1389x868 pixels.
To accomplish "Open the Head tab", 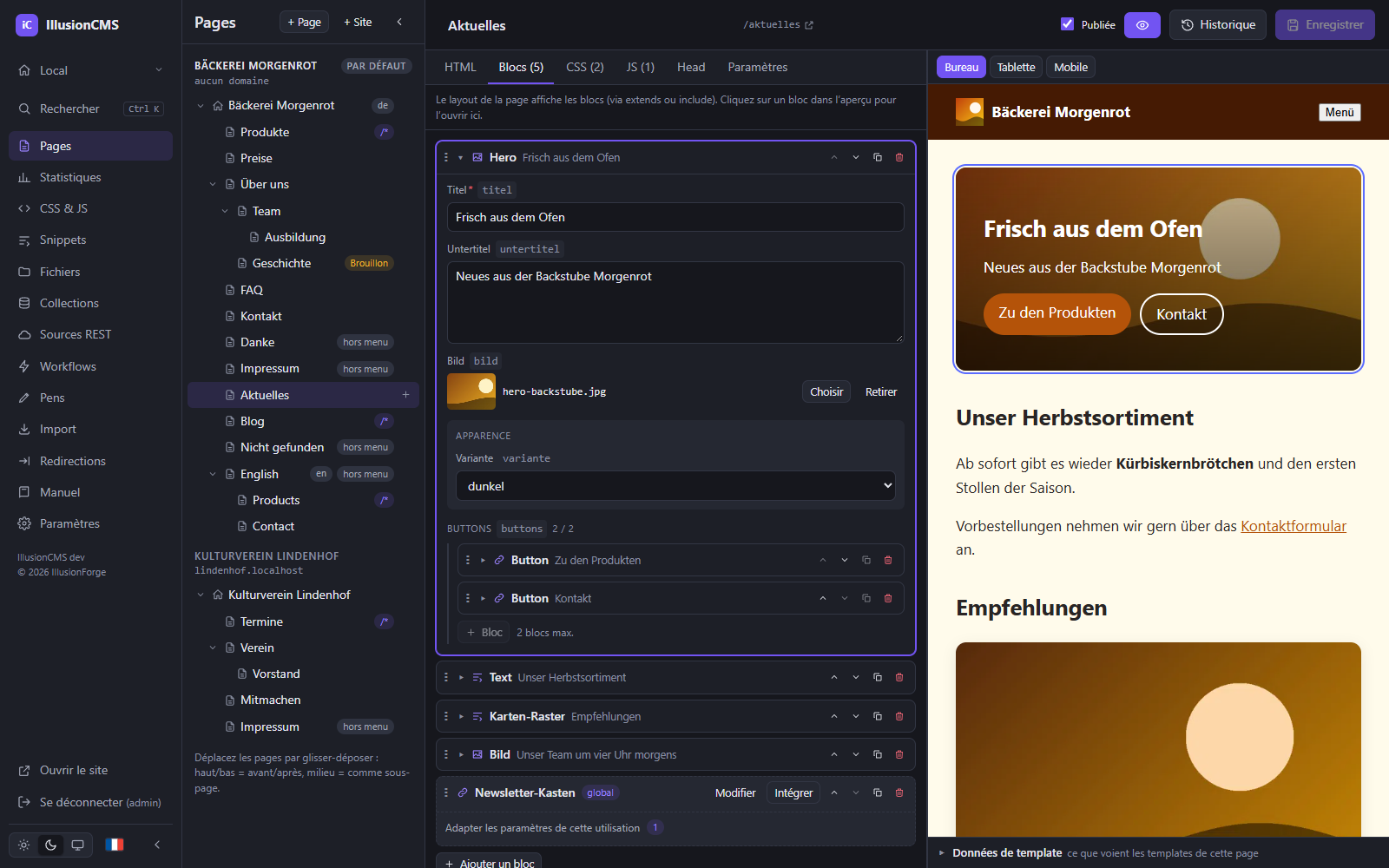I will click(691, 67).
